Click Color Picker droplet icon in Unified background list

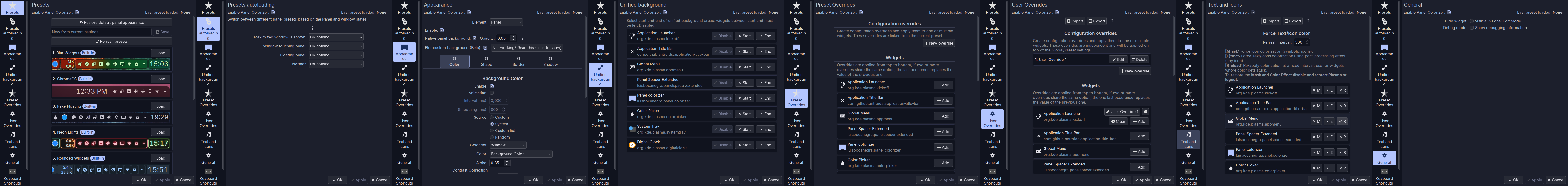point(632,114)
